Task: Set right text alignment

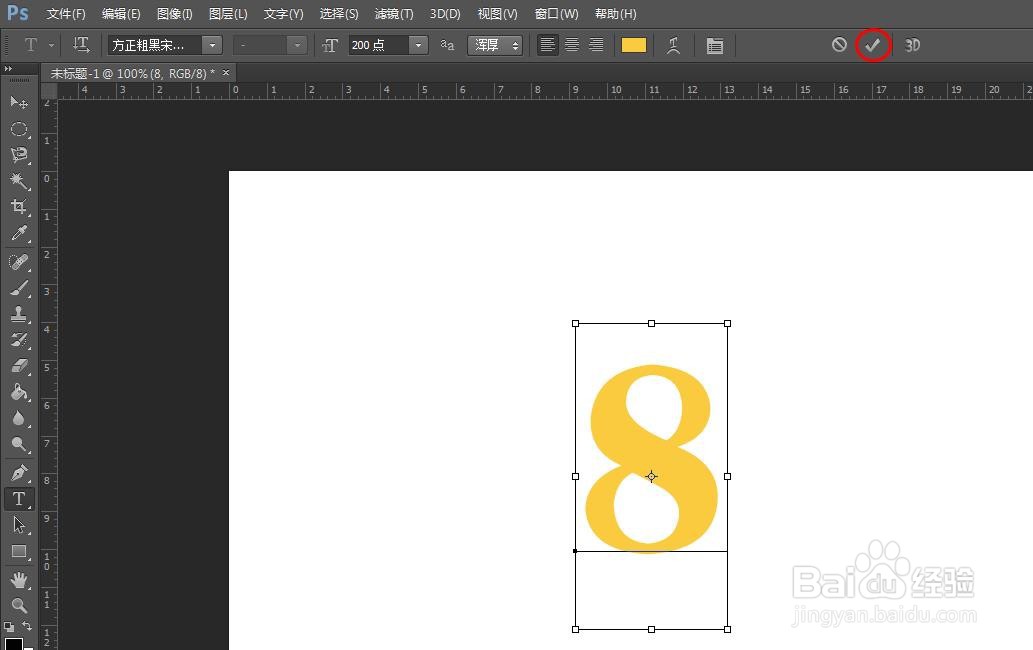Action: tap(596, 45)
